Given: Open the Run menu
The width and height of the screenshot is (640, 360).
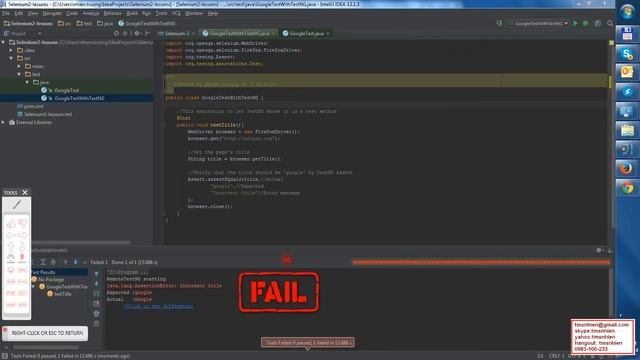Looking at the screenshot, I should pos(147,13).
